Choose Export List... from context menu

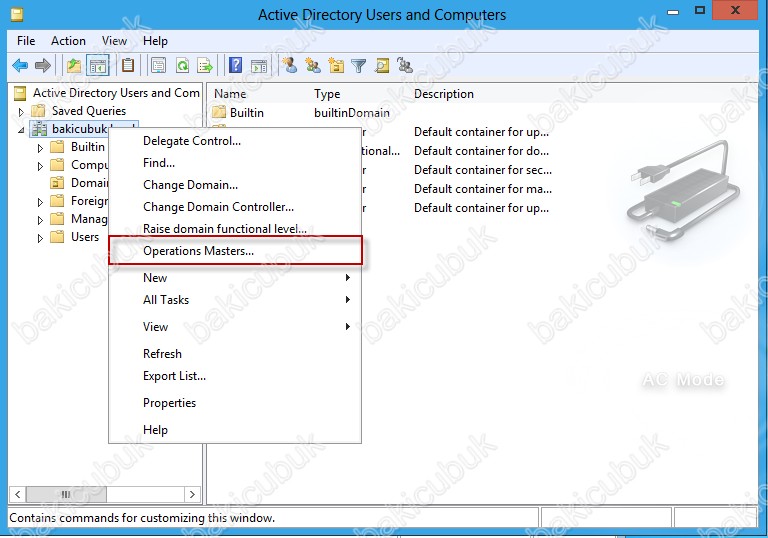[x=235, y=376]
